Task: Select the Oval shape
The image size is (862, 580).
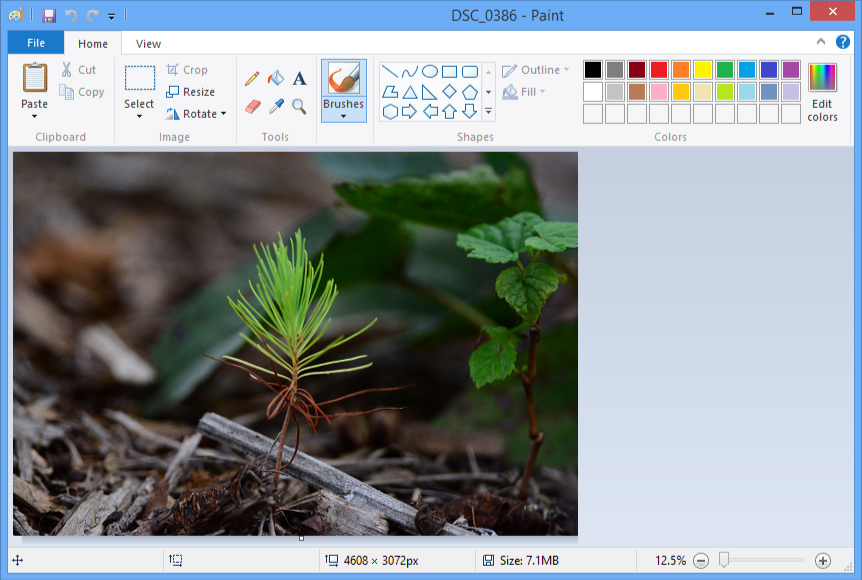Action: pos(430,70)
